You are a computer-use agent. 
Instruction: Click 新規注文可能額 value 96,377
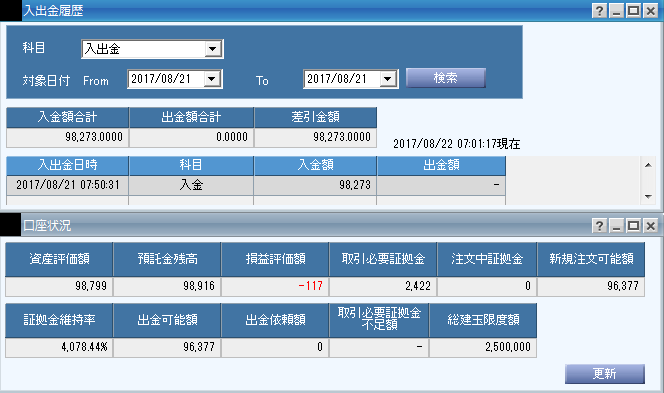coord(623,286)
